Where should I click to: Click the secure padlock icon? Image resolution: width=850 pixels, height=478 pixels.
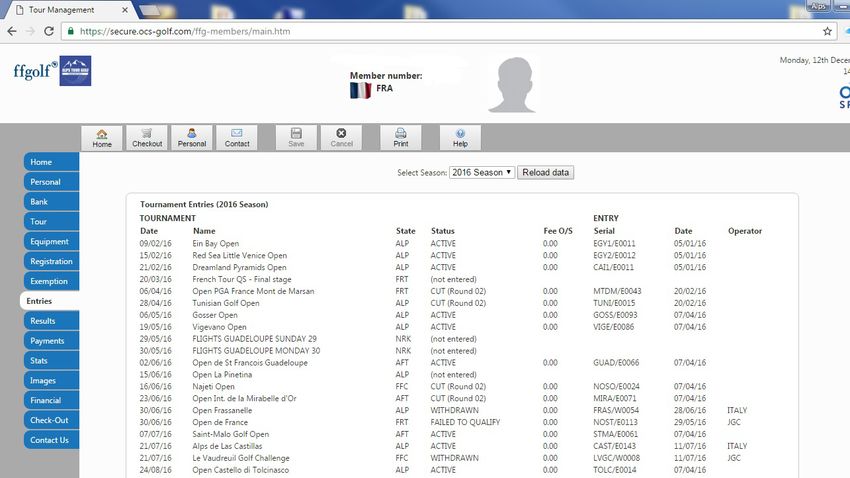point(70,31)
